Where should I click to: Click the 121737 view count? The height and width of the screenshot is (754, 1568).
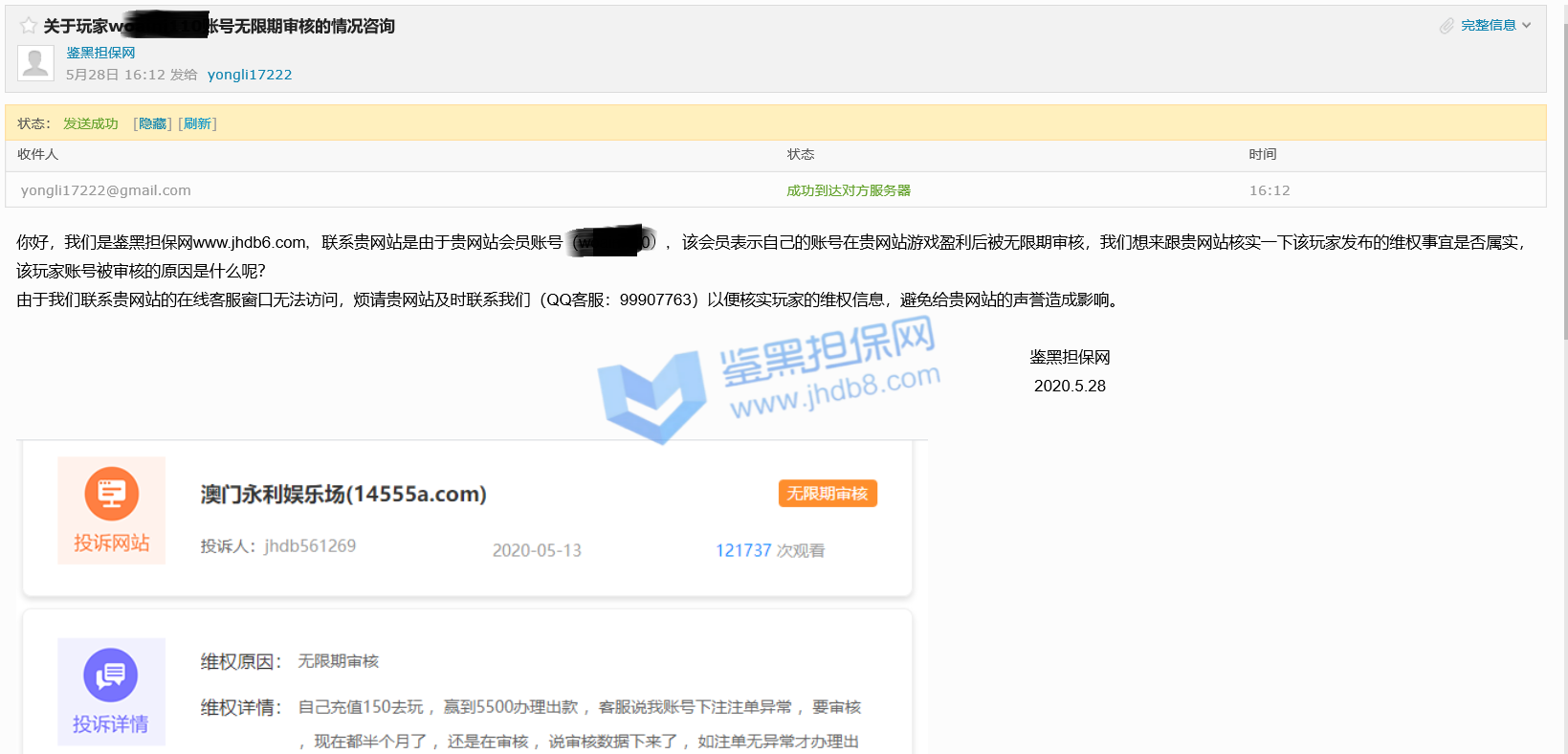pyautogui.click(x=743, y=550)
